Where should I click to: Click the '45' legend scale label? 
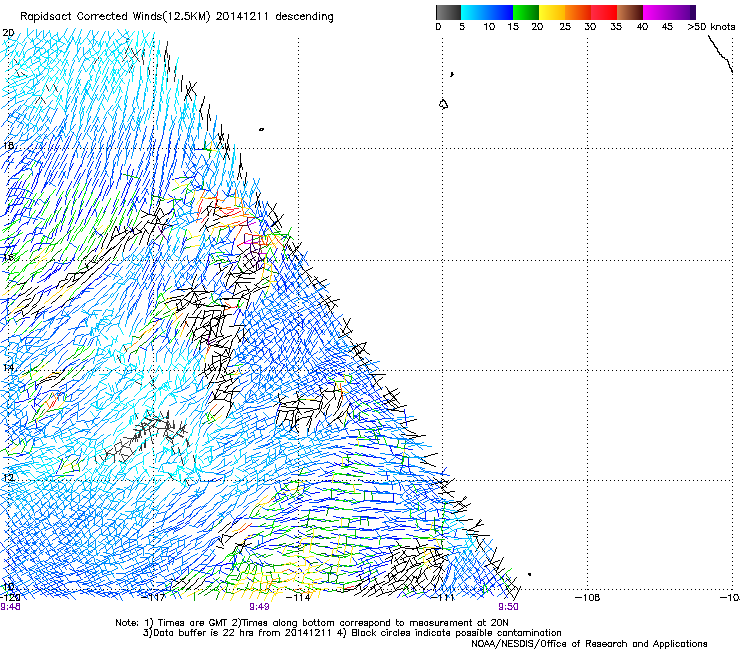(x=667, y=27)
